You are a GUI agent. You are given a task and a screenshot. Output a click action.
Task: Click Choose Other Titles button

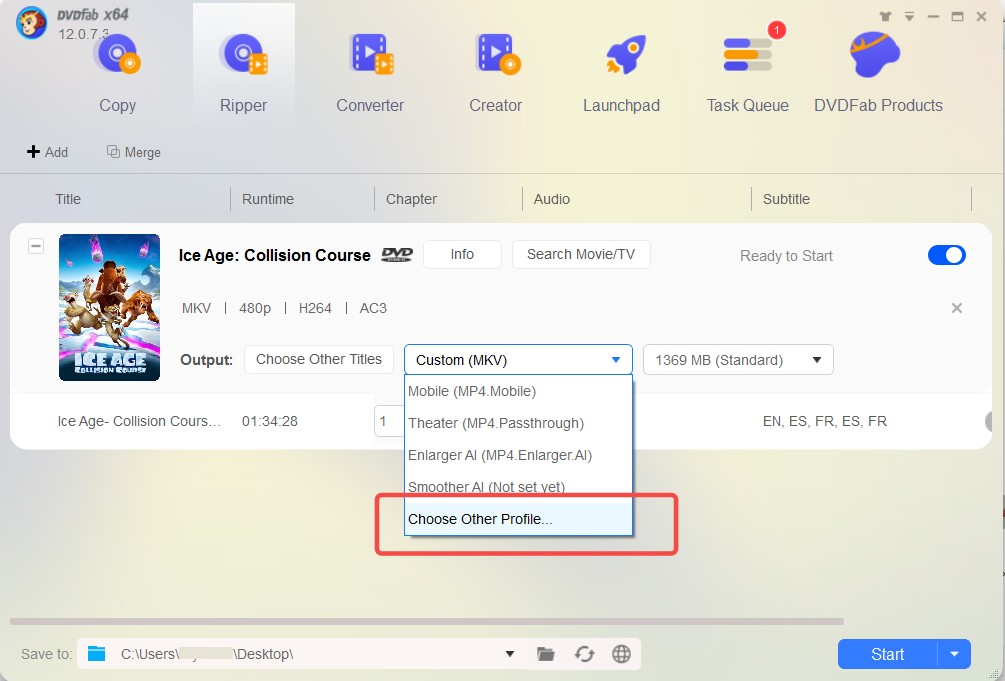point(319,359)
